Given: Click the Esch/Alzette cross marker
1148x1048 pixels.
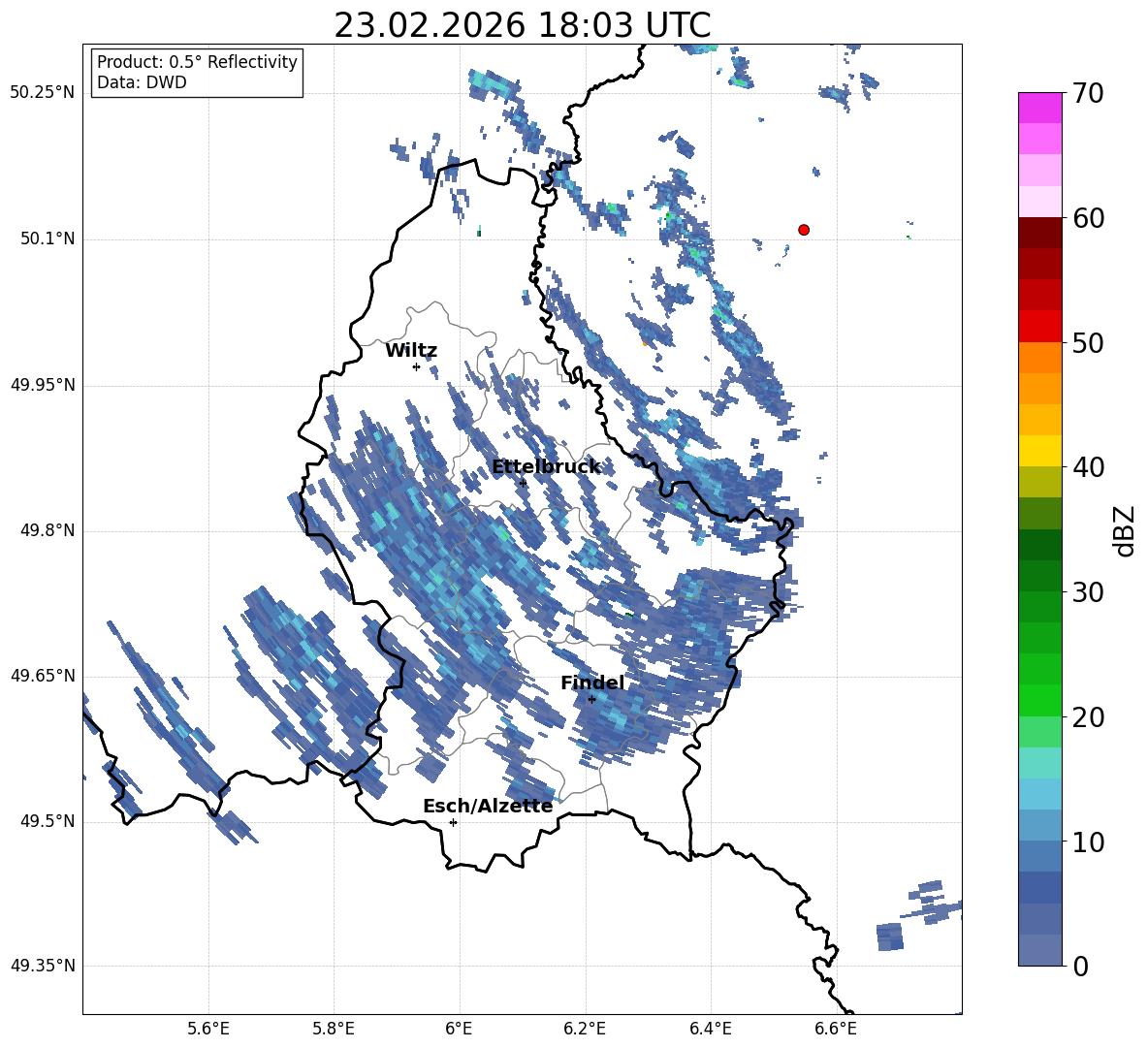Looking at the screenshot, I should [x=453, y=822].
